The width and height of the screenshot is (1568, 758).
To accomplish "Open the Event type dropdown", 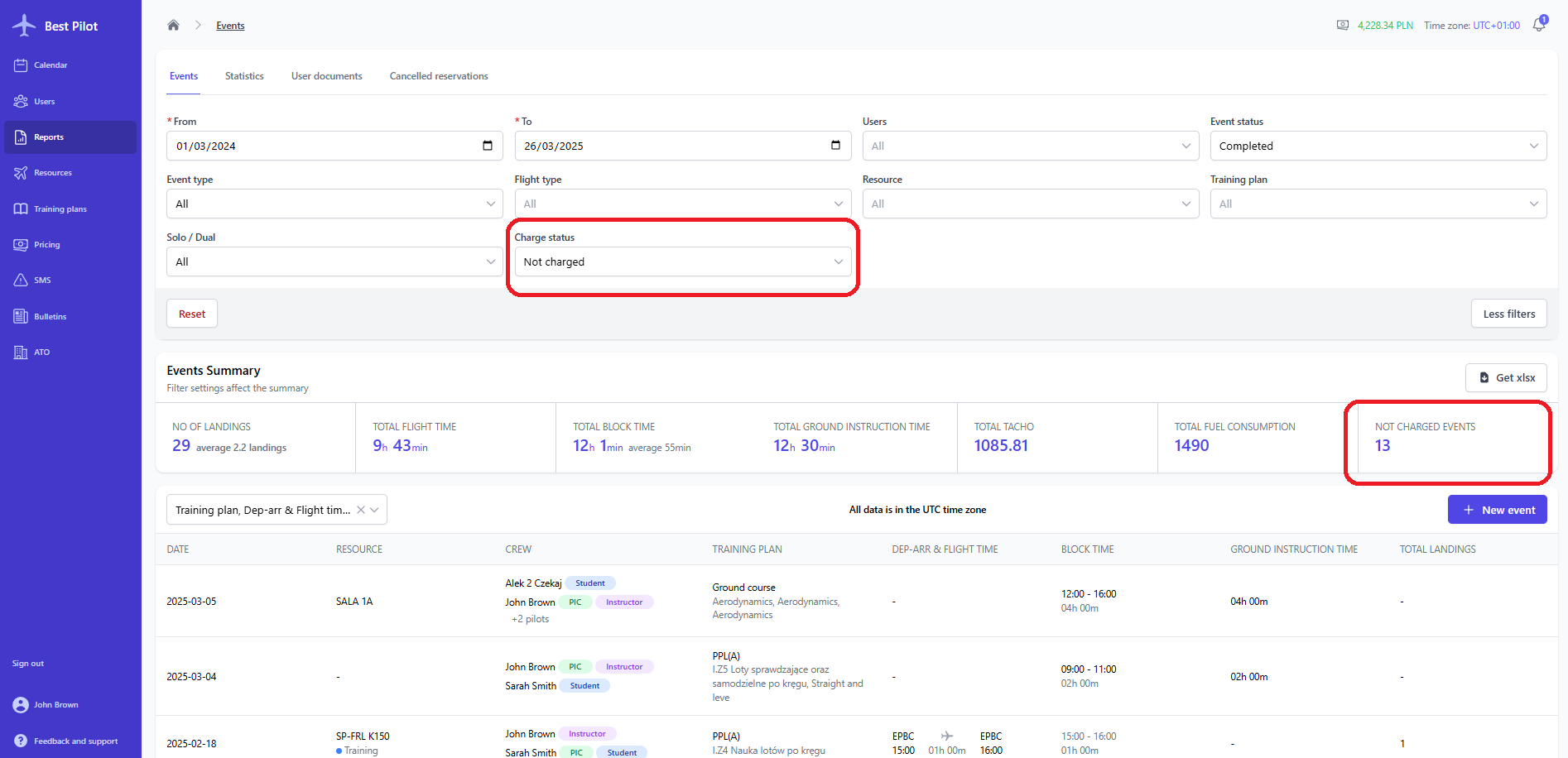I will (x=334, y=204).
